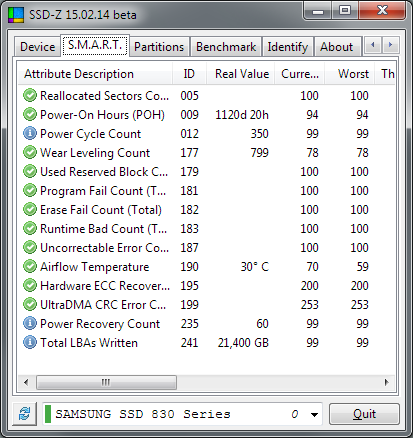Sort by the Real Value column header

coord(241,74)
